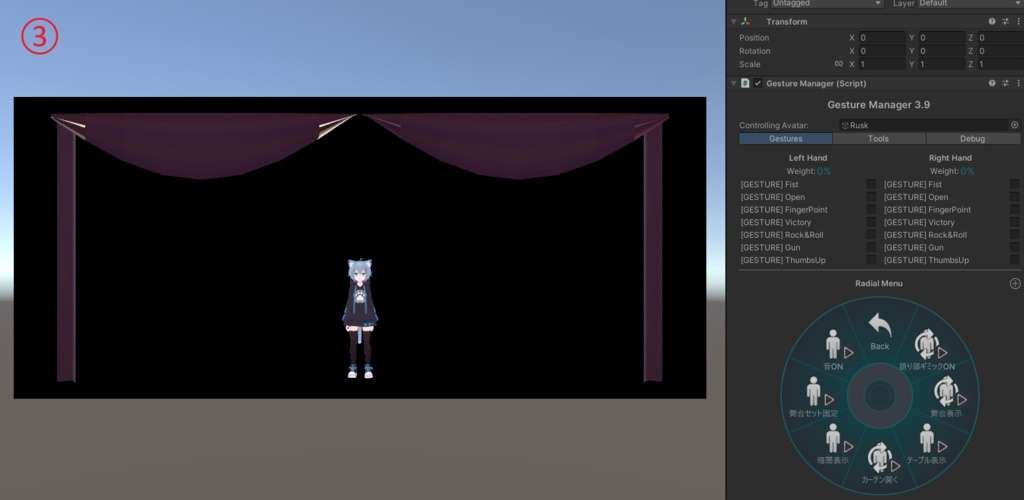Switch to the Gestures tab
Screen dimensions: 1024x500
click(x=786, y=138)
